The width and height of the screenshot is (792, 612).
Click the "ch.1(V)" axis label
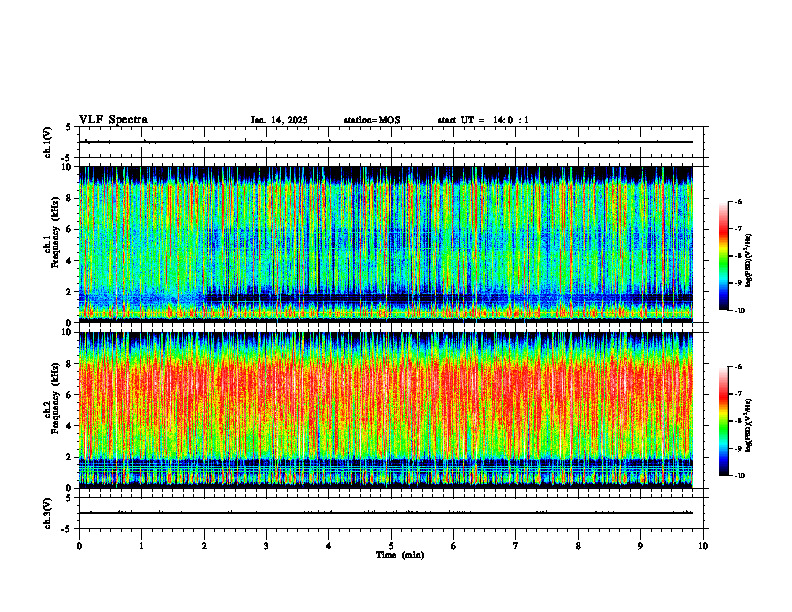tap(47, 142)
